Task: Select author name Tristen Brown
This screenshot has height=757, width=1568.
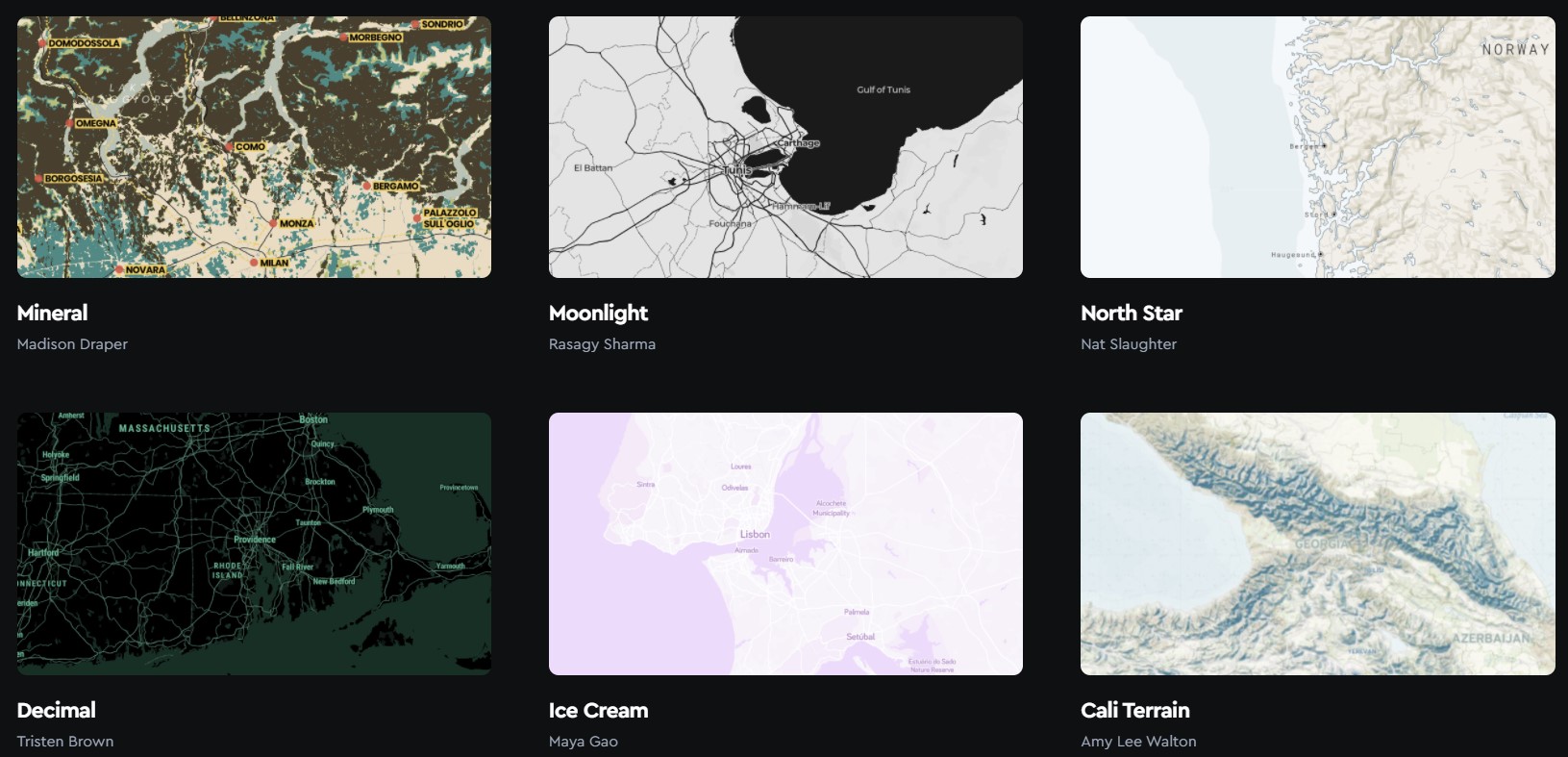Action: tap(65, 742)
